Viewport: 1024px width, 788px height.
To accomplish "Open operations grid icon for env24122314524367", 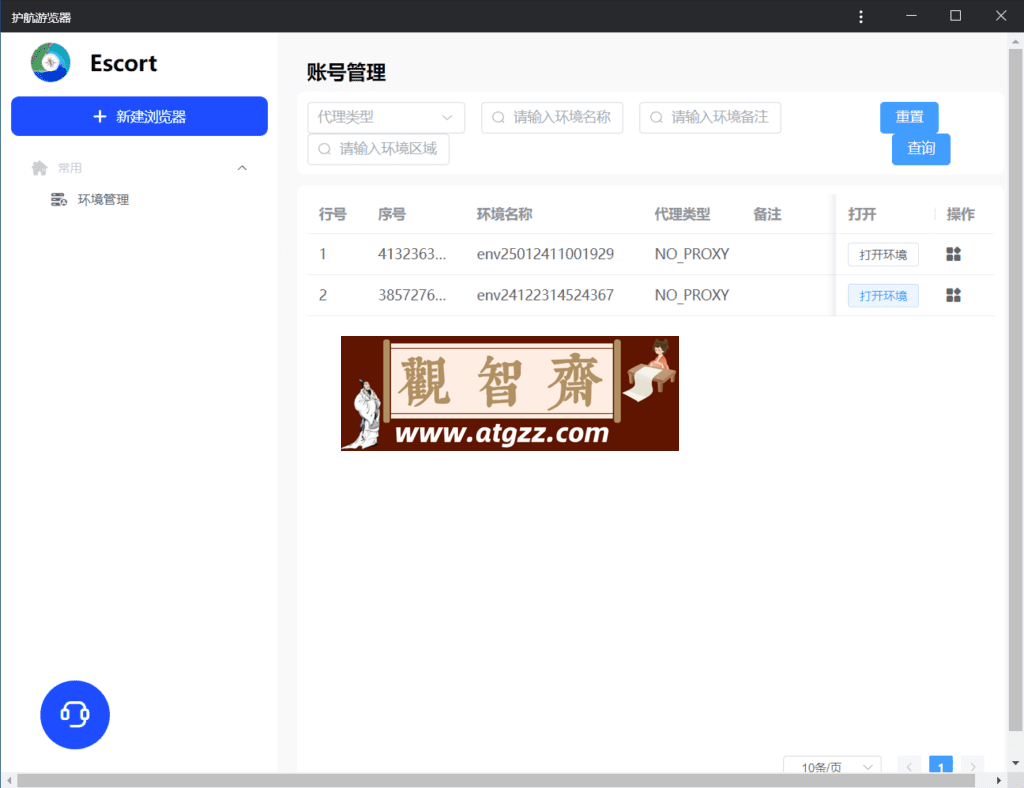I will 953,295.
